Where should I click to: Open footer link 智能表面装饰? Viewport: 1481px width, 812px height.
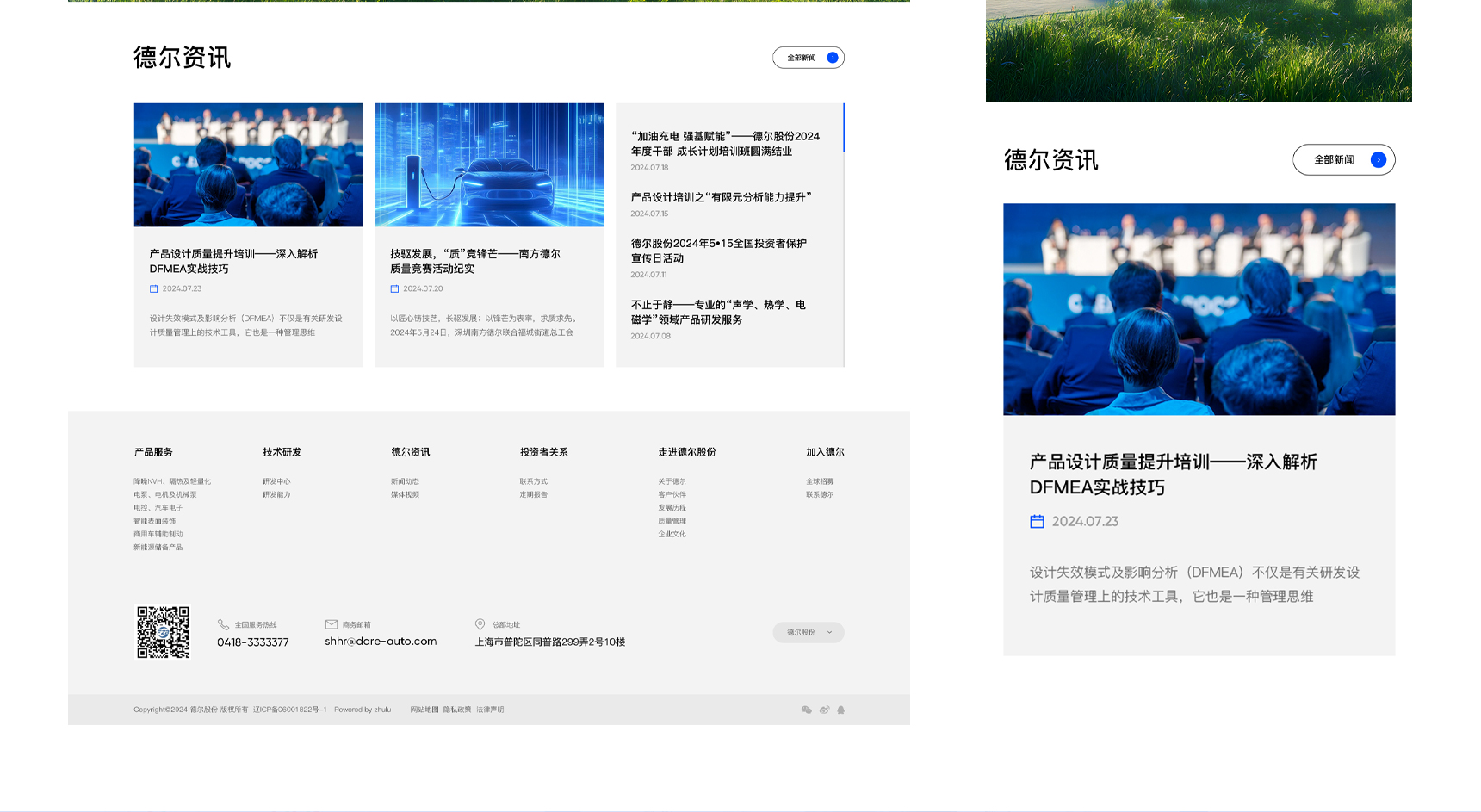(154, 521)
